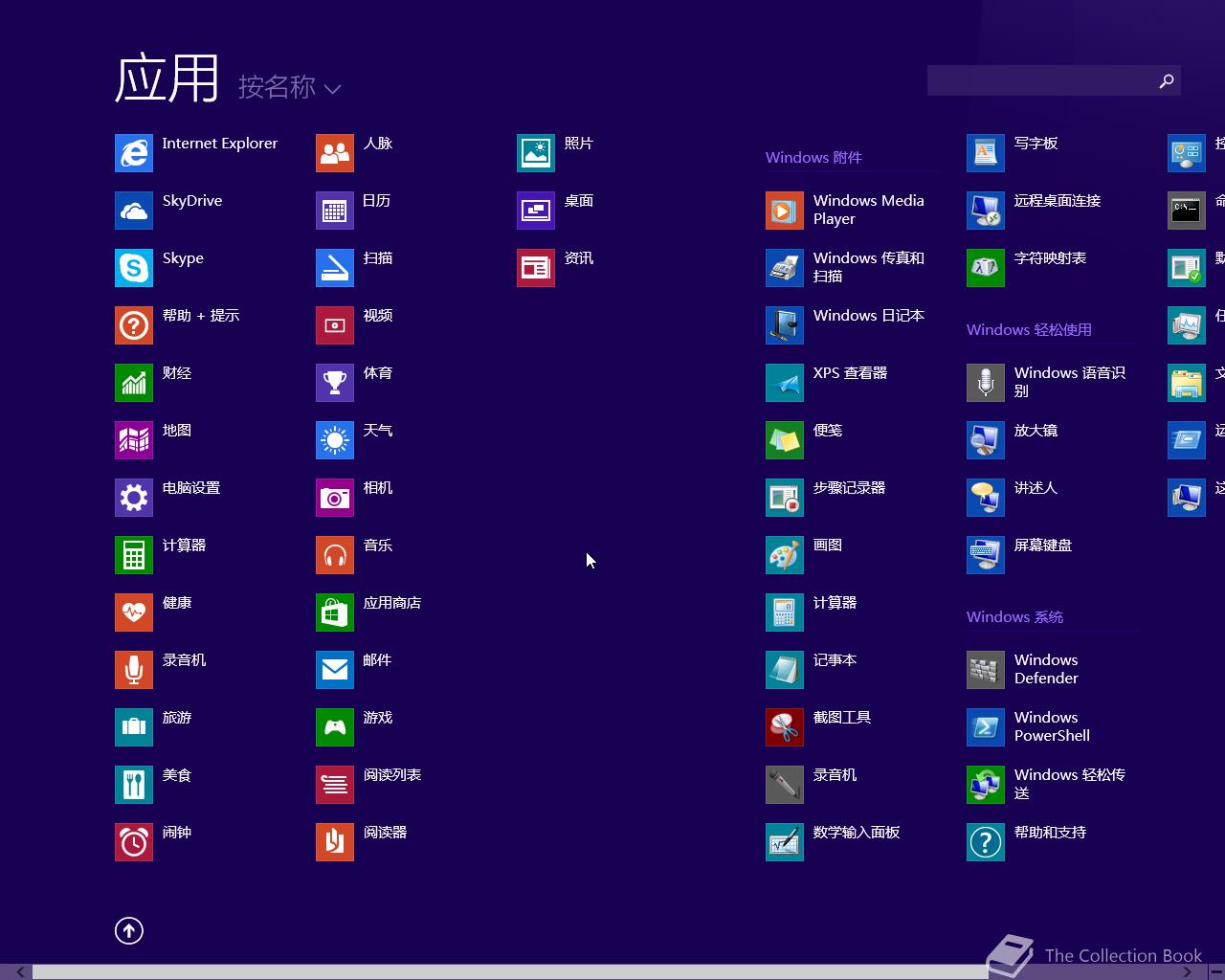Open the 视频 video icon
The image size is (1225, 980).
(335, 325)
